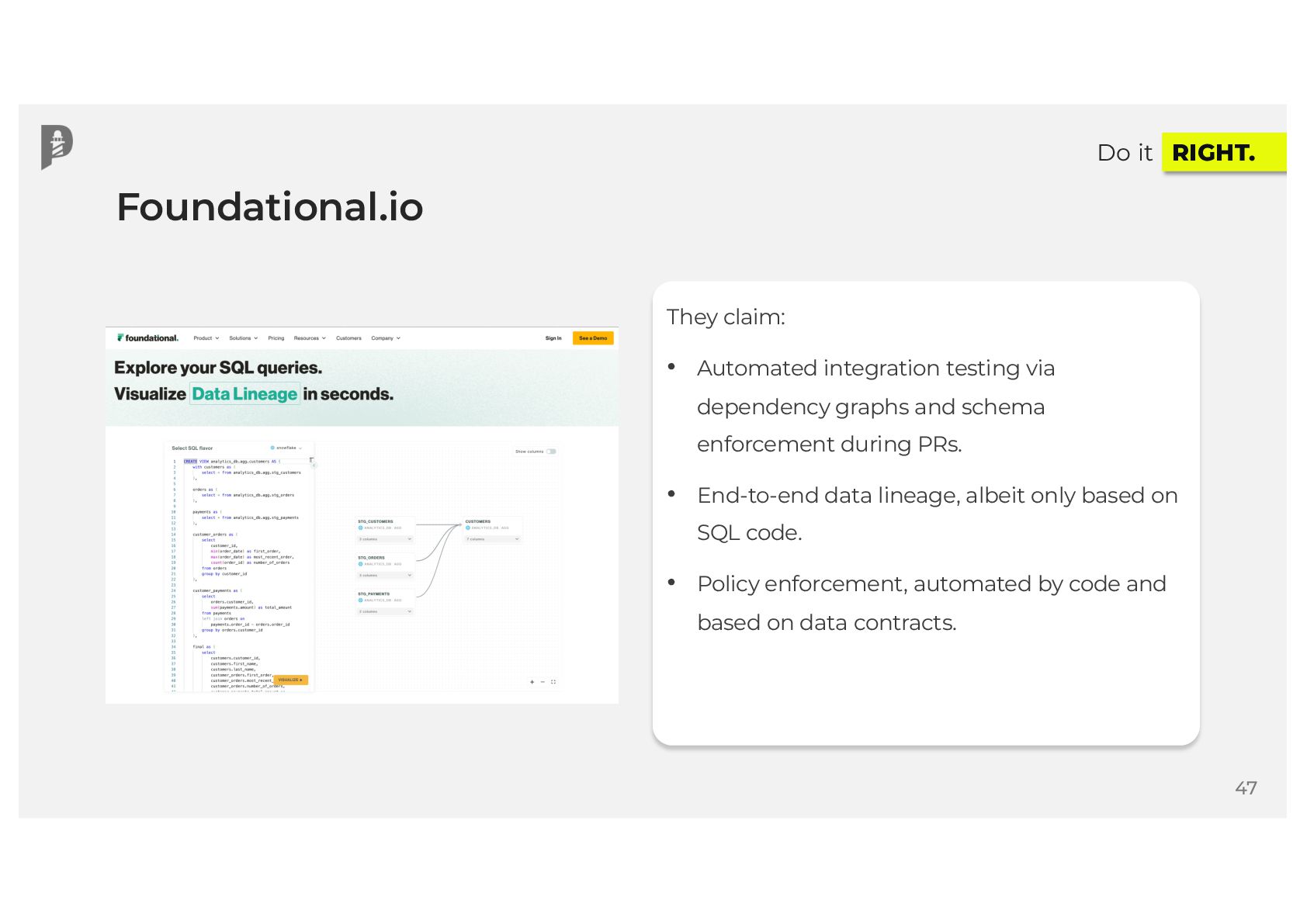This screenshot has width=1307, height=924.
Task: Zoom in the lineage graph with plus icon
Action: [532, 682]
